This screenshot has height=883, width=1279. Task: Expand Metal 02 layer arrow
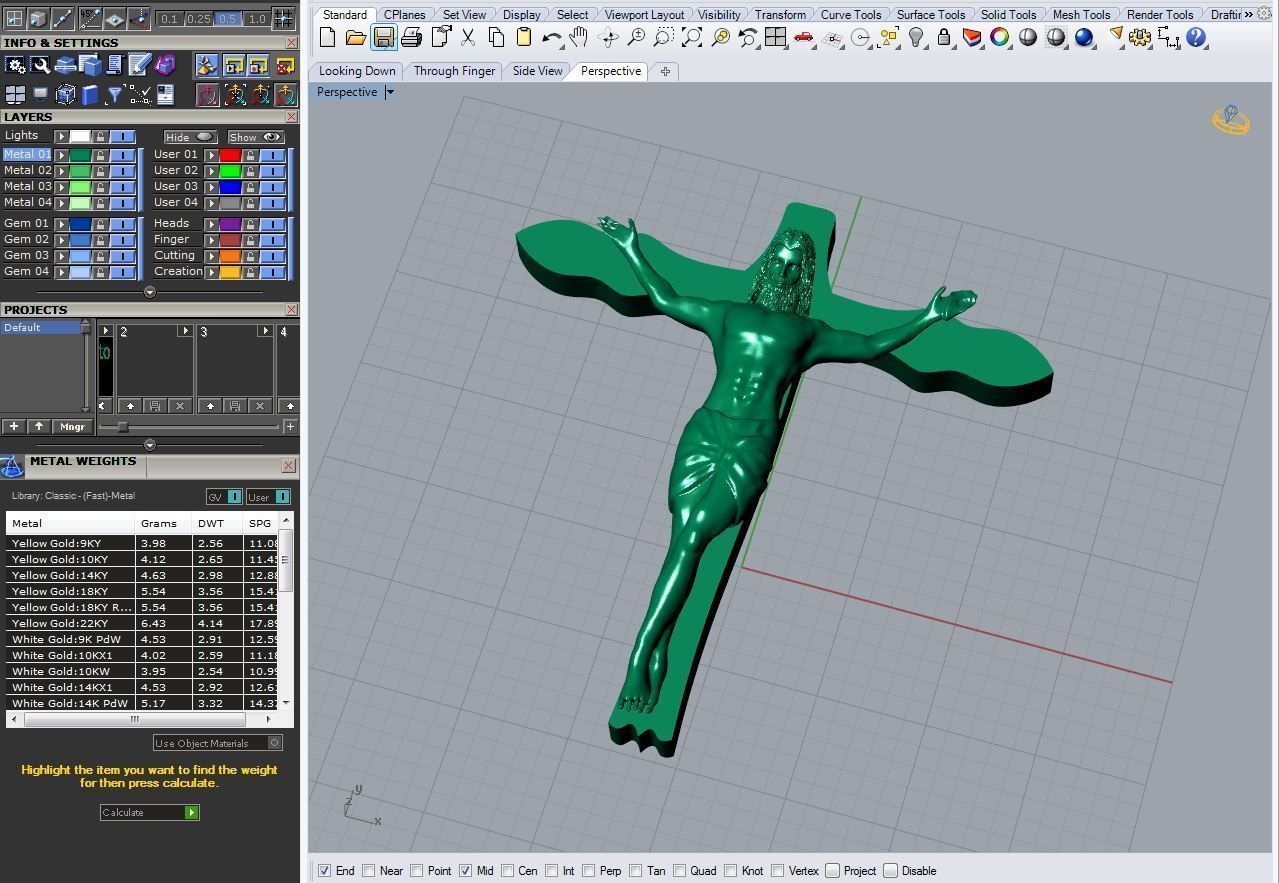[61, 171]
